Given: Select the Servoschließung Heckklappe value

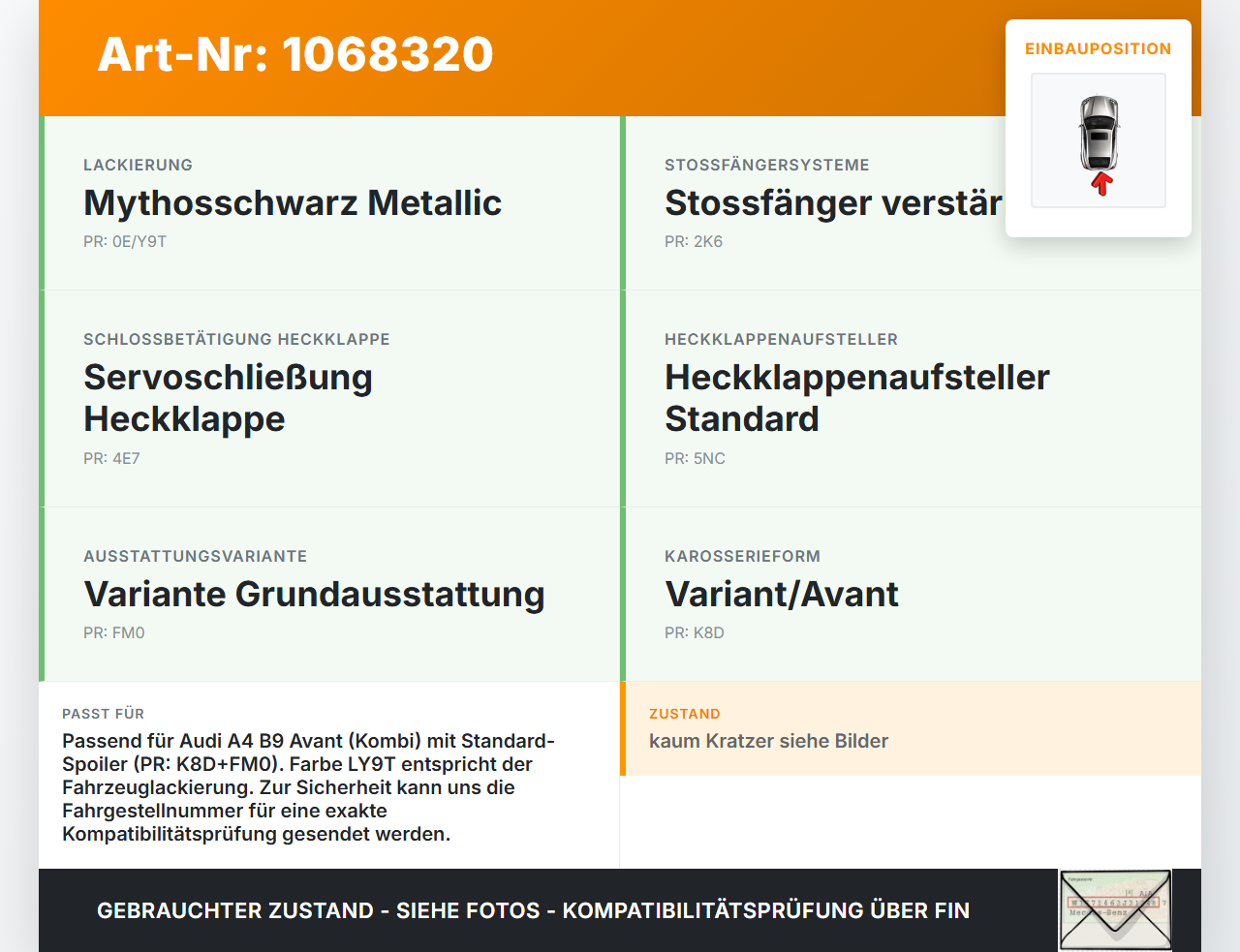Looking at the screenshot, I should coord(228,398).
